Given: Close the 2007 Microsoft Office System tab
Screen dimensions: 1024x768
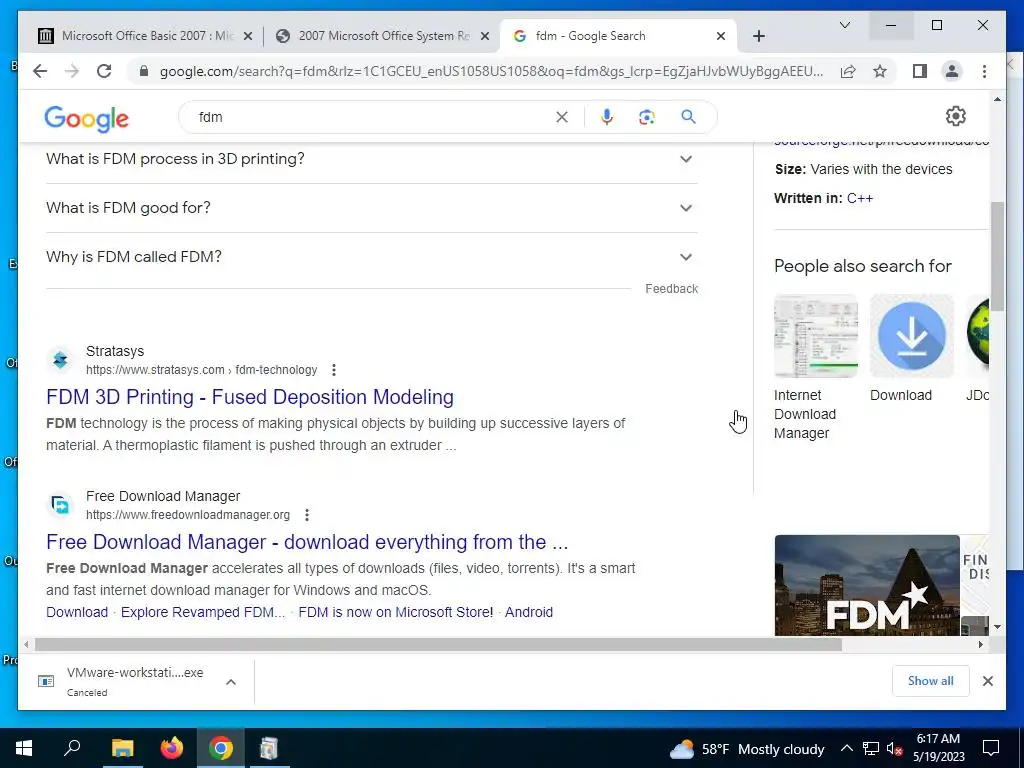Looking at the screenshot, I should point(485,37).
